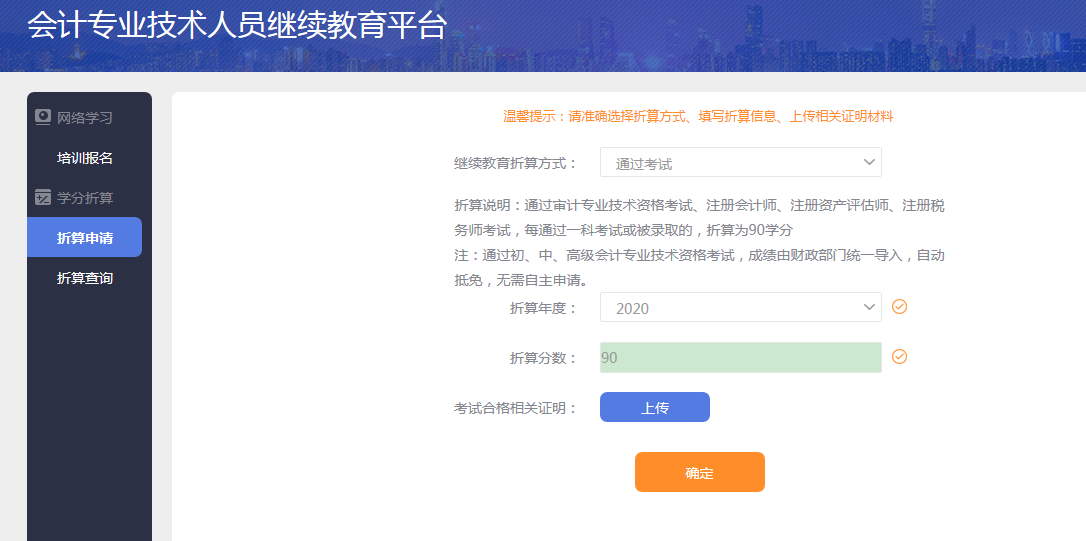Open the 通过考试 conversion method dropdown
Image resolution: width=1086 pixels, height=541 pixels.
740,162
